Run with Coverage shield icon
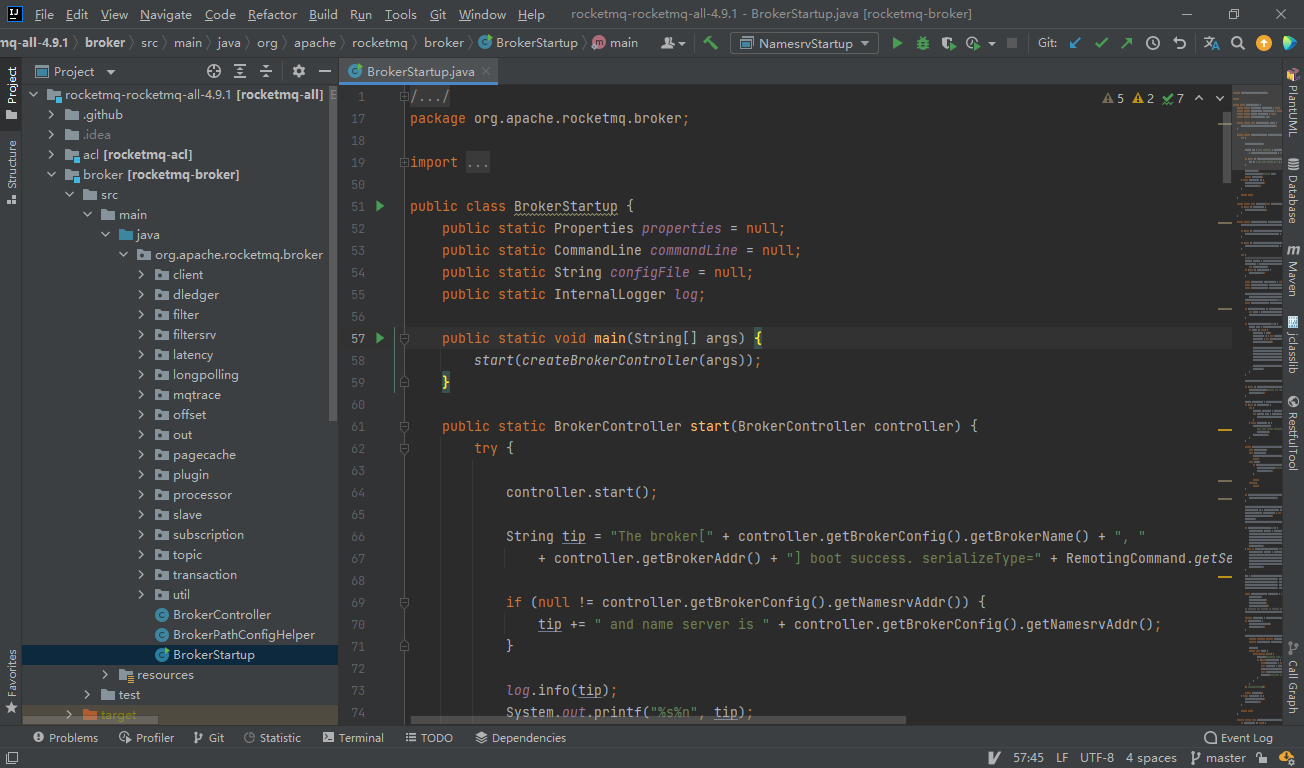 click(948, 43)
